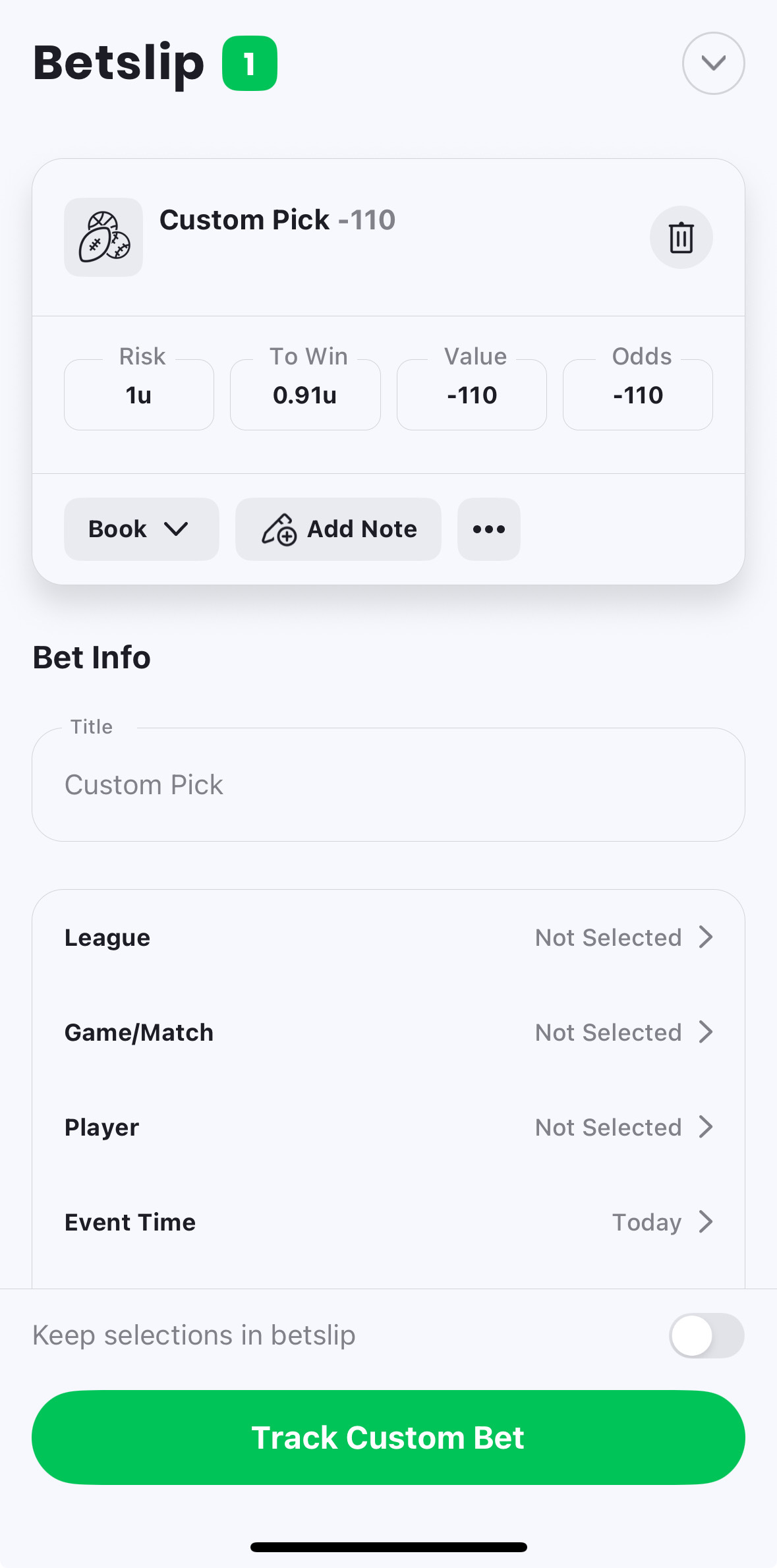Delete the Custom Pick with trash icon
The width and height of the screenshot is (777, 1568).
(681, 237)
